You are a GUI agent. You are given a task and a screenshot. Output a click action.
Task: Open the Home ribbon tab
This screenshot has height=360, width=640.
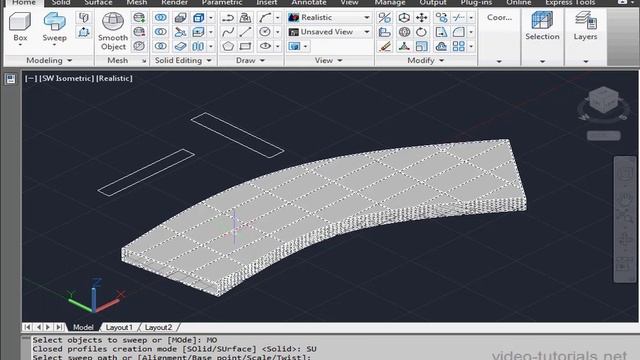tap(24, 2)
